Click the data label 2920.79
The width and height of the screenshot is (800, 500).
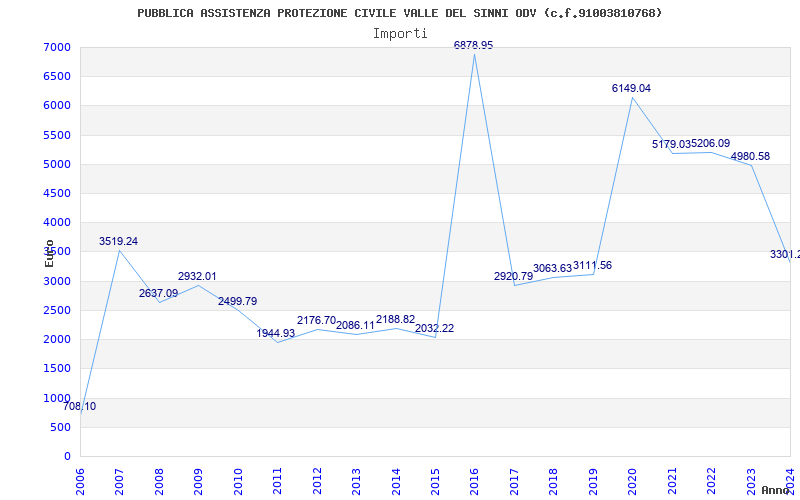pyautogui.click(x=513, y=277)
